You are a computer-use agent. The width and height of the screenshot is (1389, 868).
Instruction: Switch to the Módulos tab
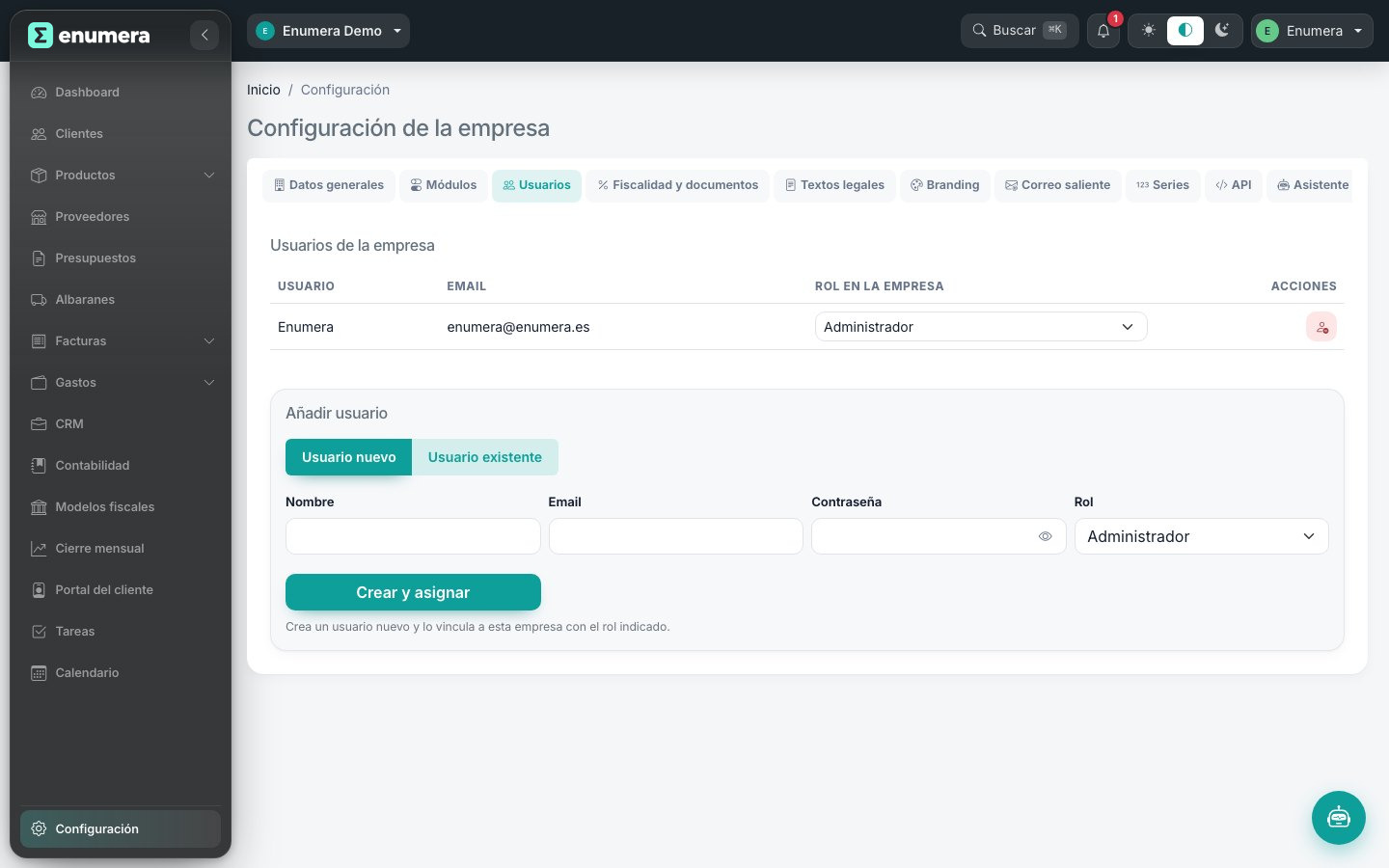pyautogui.click(x=444, y=185)
